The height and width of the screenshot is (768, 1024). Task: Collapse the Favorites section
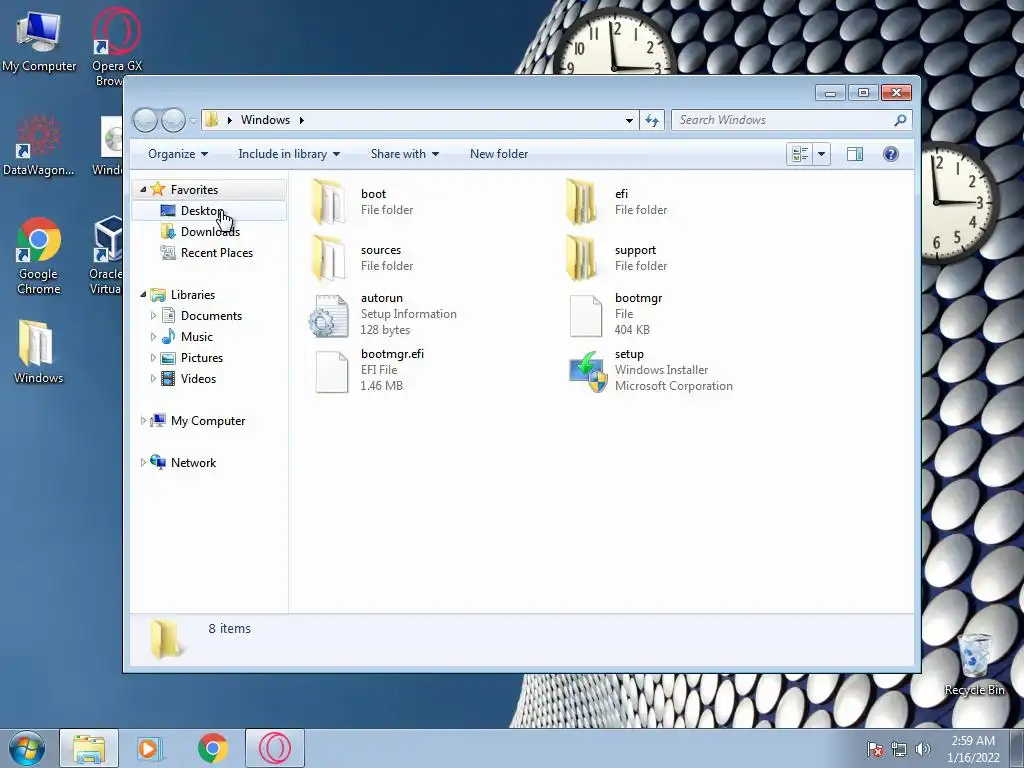(143, 189)
